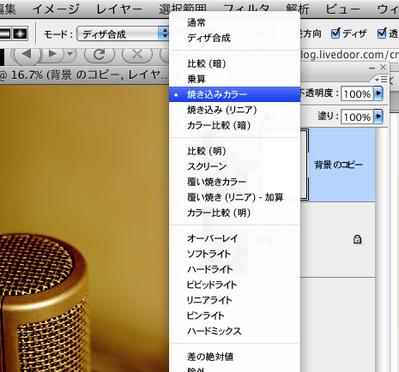
Task: Choose ハードライト blend mode
Action: point(235,269)
